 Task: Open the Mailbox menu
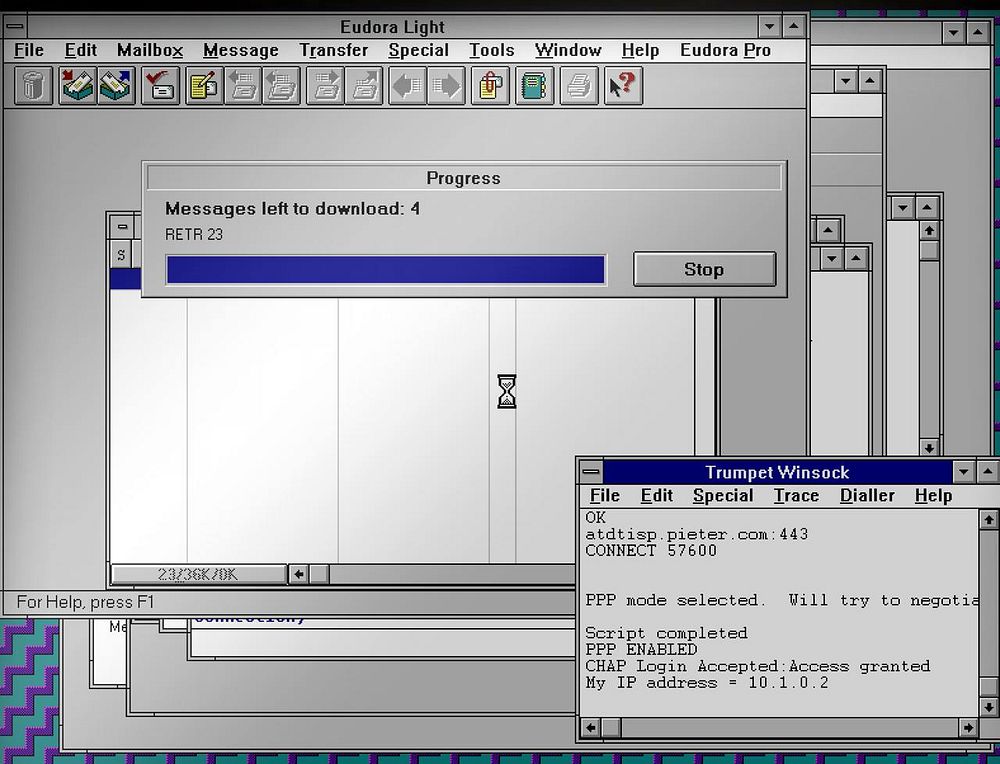click(x=150, y=50)
